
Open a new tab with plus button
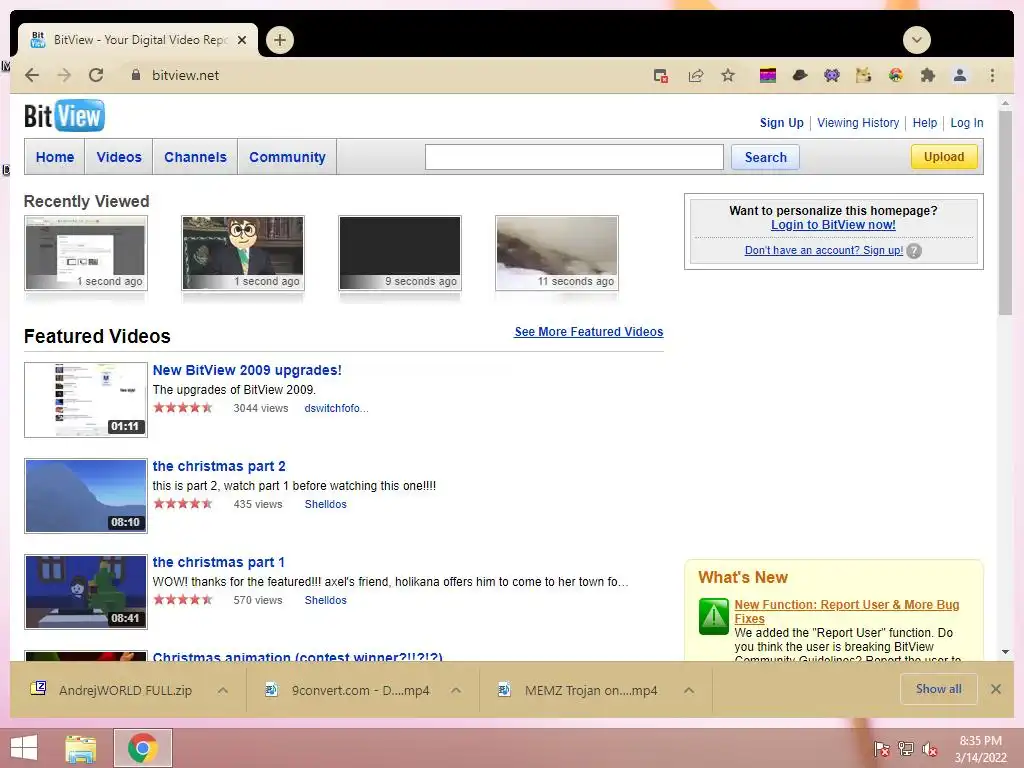[280, 40]
